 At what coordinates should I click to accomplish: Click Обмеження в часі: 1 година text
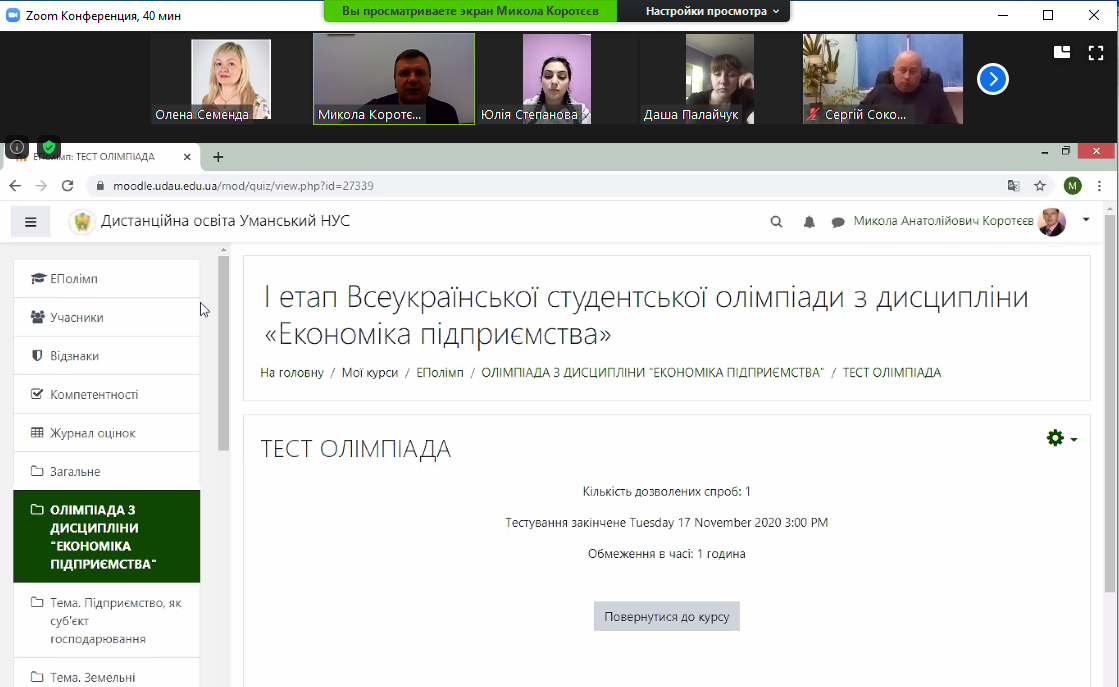click(667, 554)
